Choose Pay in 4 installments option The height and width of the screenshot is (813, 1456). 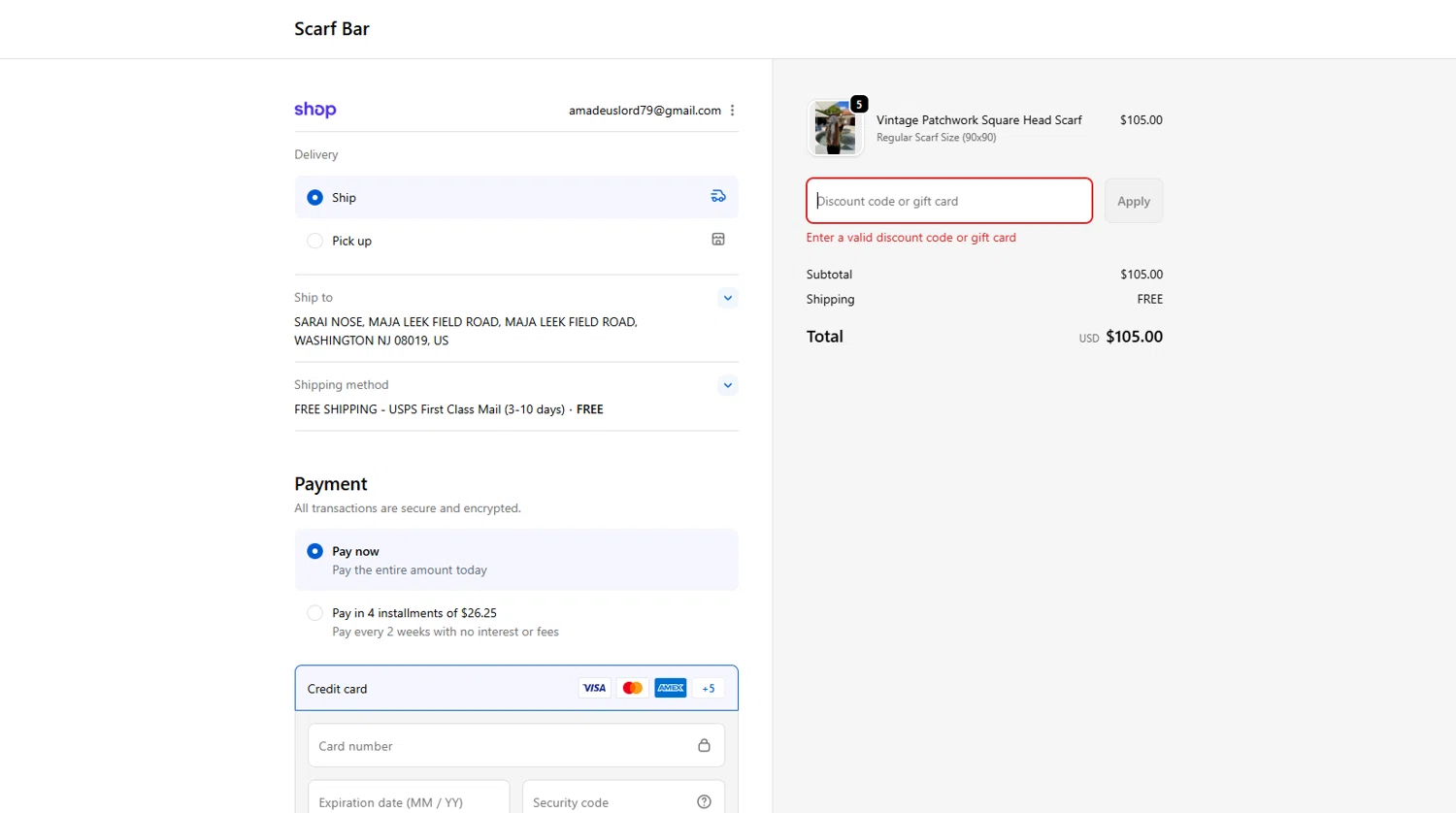pyautogui.click(x=516, y=622)
